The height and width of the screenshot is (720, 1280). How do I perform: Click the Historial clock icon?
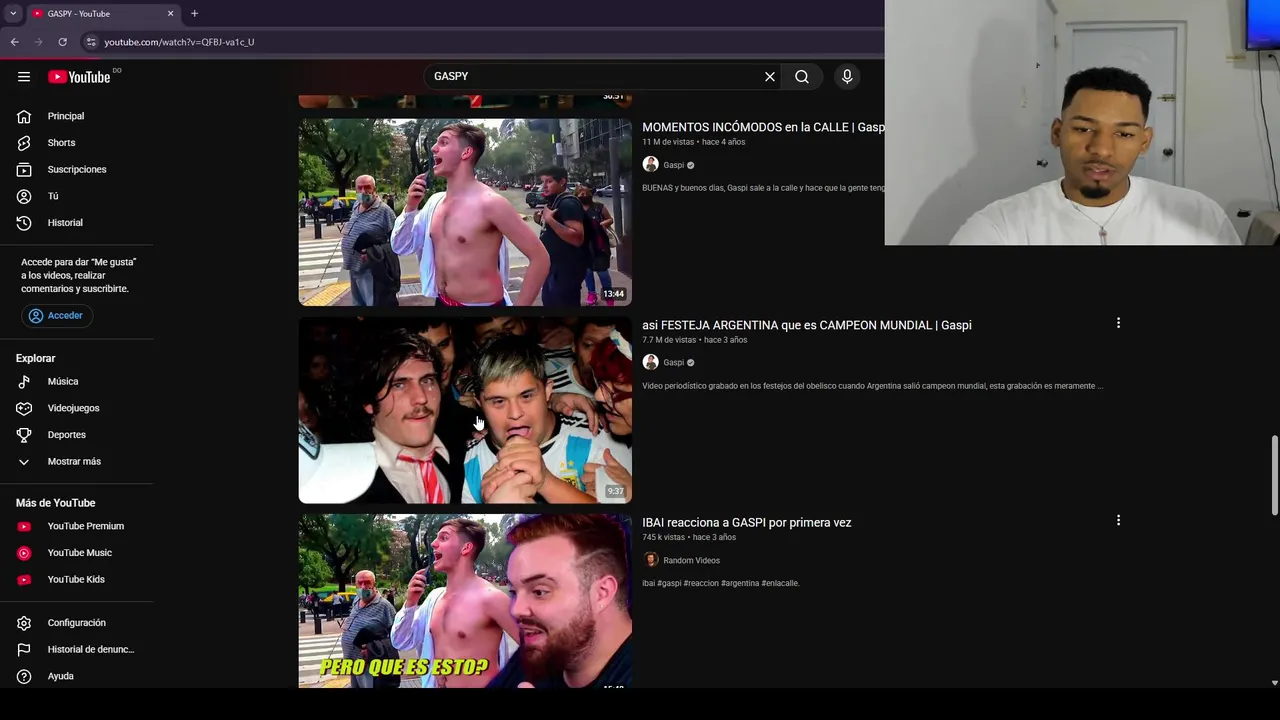click(x=24, y=223)
